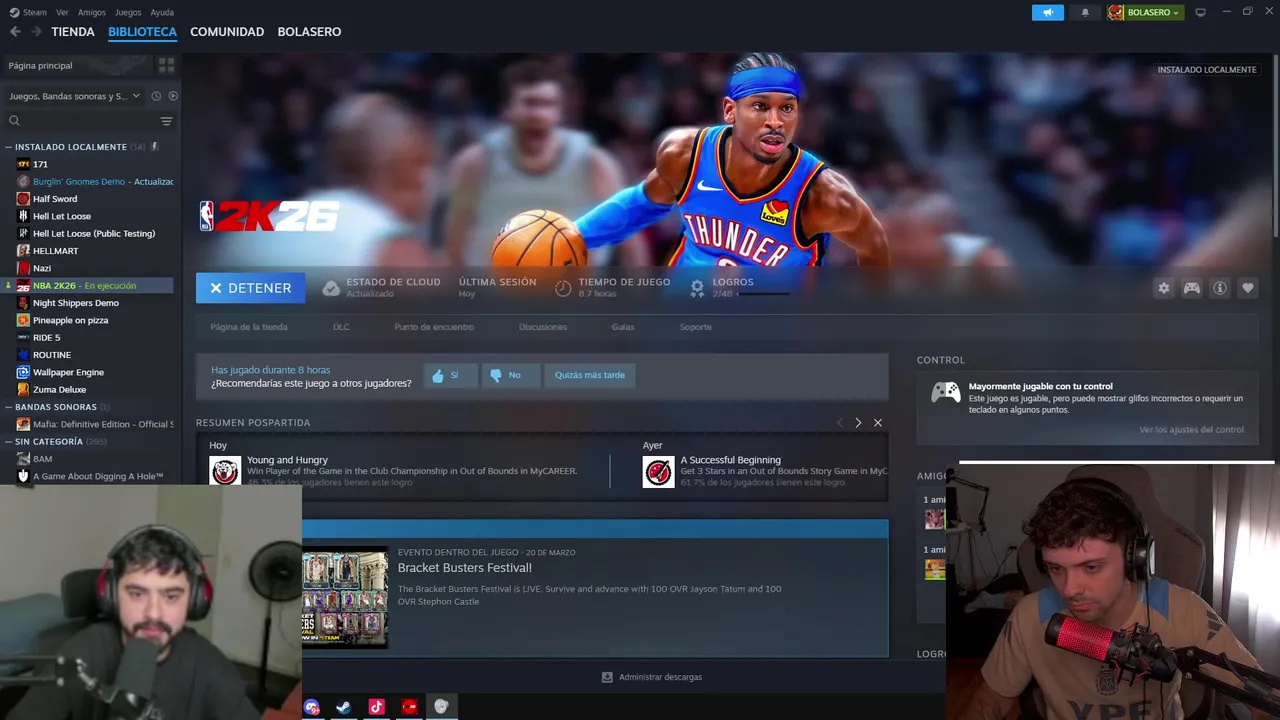Add NBA 2K26 to favorites heart
This screenshot has width=1280, height=720.
1248,288
